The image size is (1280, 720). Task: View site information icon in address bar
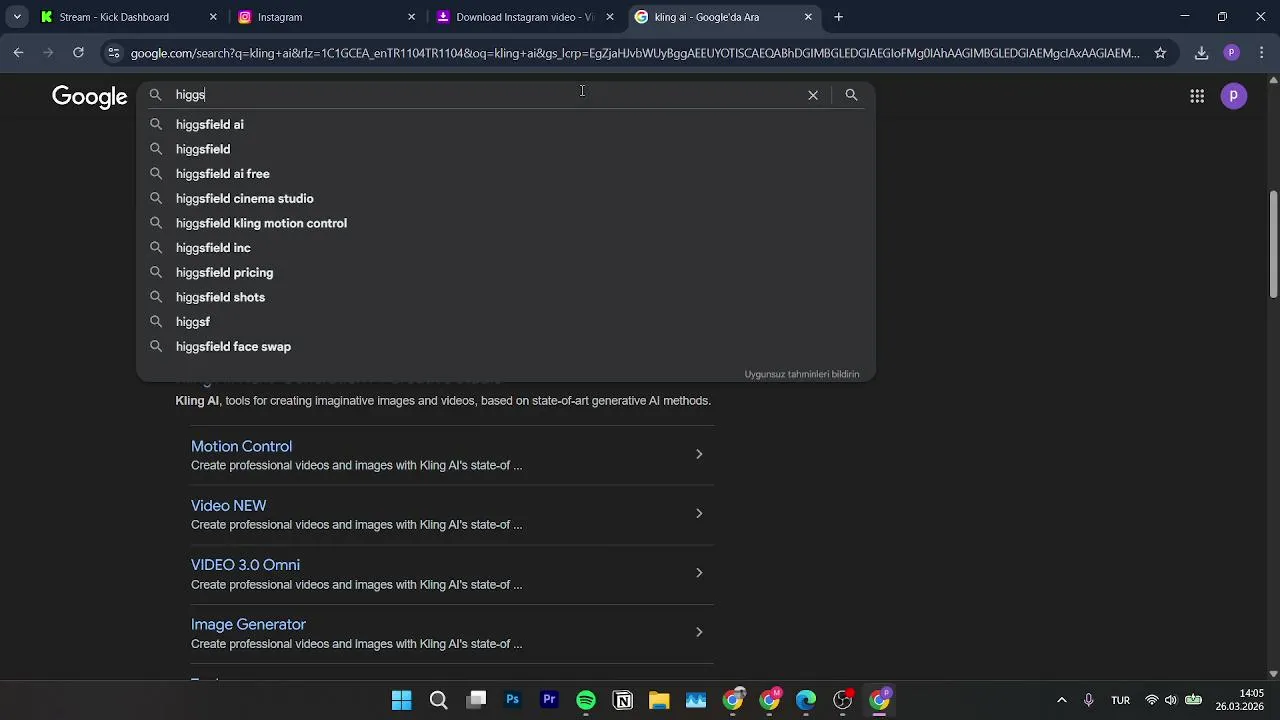[114, 53]
